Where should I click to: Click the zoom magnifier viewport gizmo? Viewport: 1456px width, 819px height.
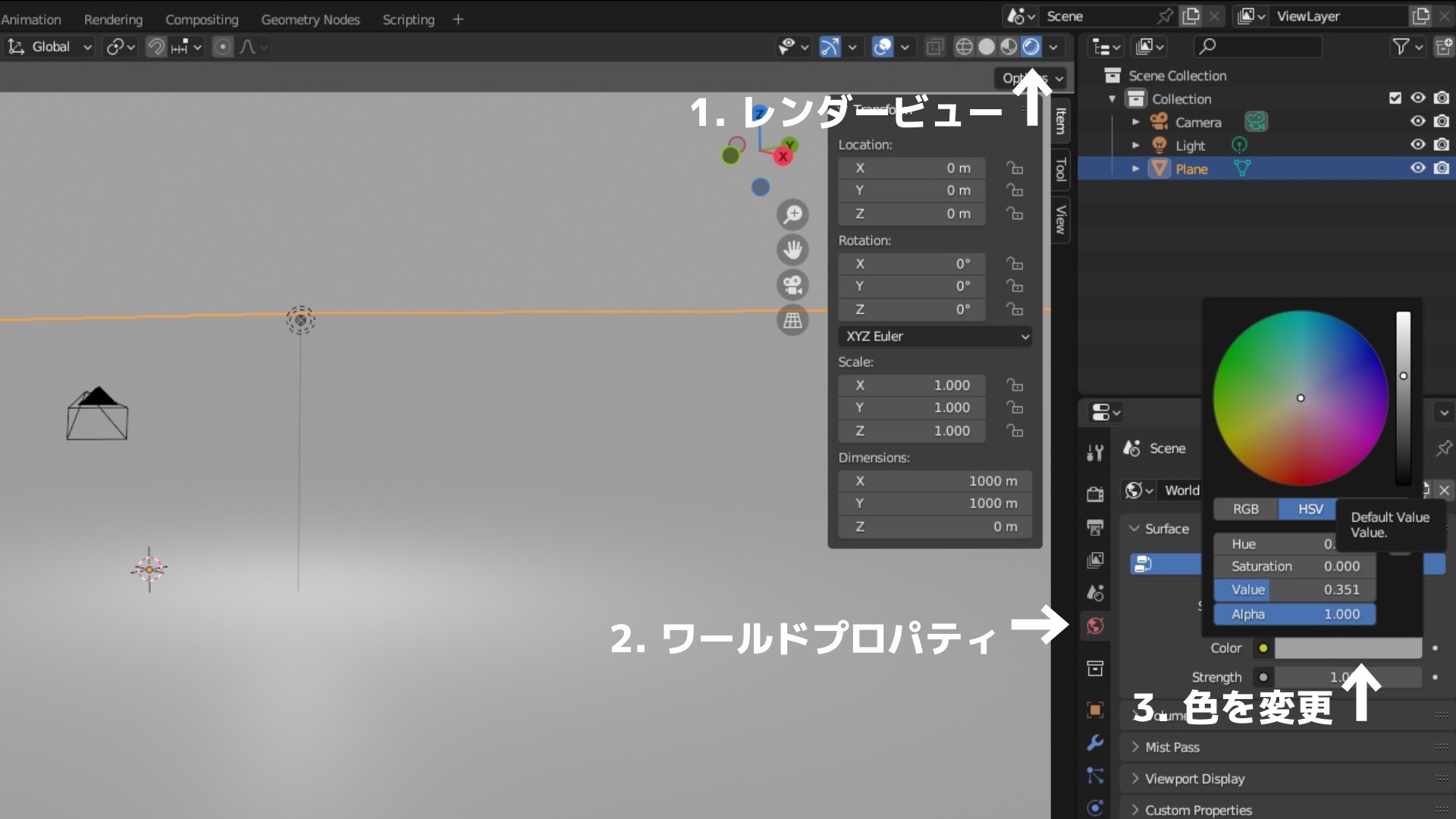[792, 215]
